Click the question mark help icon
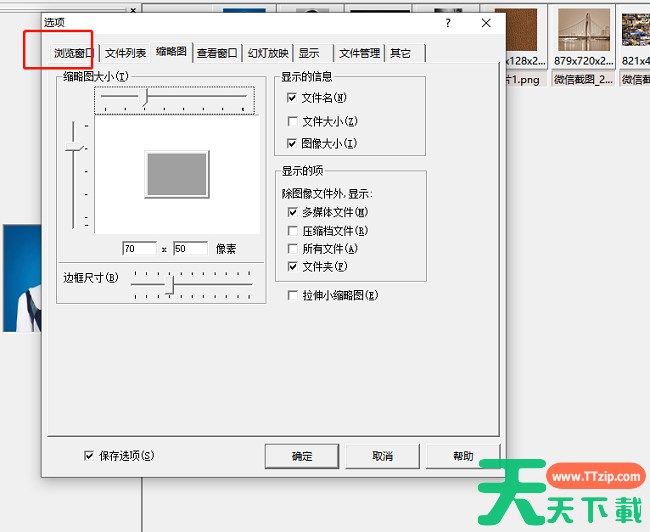This screenshot has height=532, width=650. (x=448, y=23)
